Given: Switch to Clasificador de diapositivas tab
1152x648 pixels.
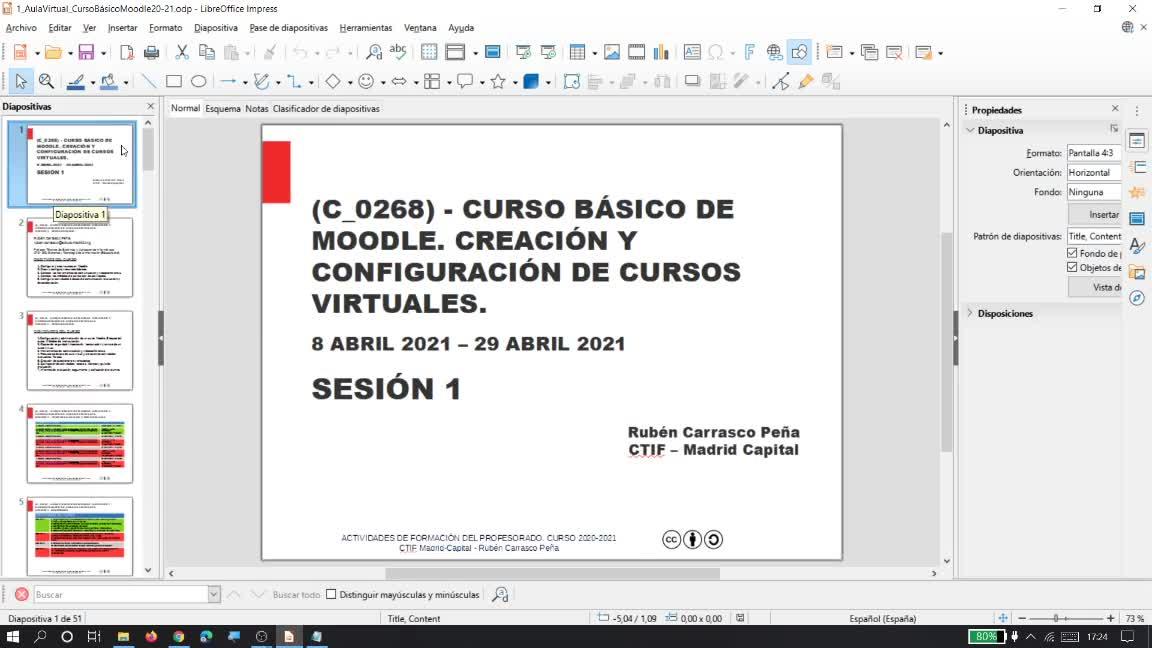Looking at the screenshot, I should pyautogui.click(x=326, y=108).
